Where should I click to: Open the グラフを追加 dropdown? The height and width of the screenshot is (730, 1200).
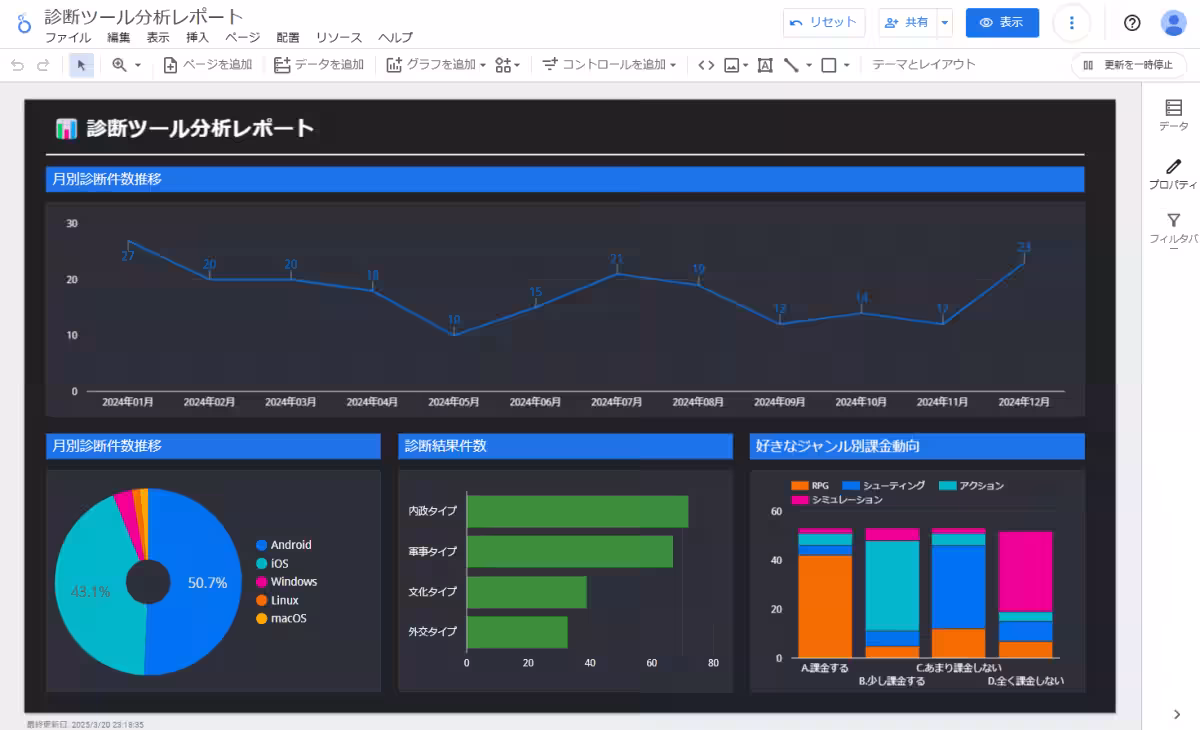click(436, 65)
